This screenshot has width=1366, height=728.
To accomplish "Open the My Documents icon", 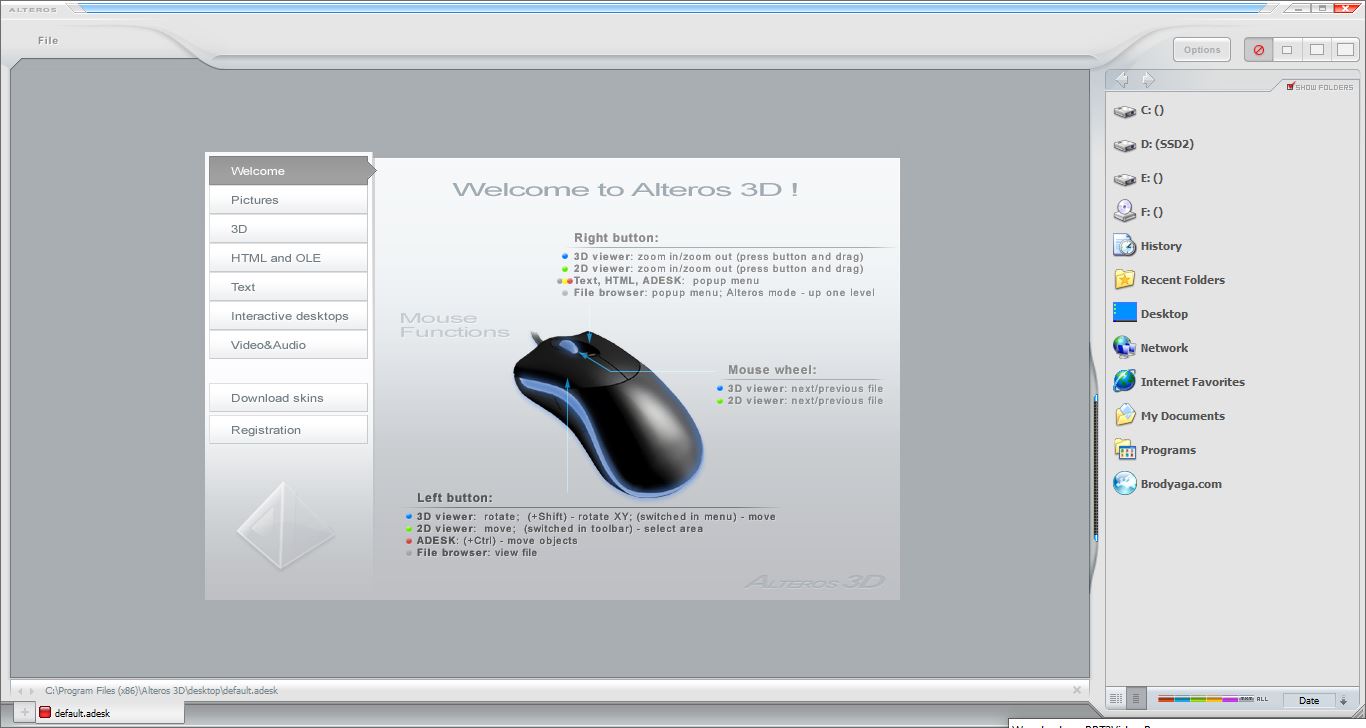I will 1124,416.
